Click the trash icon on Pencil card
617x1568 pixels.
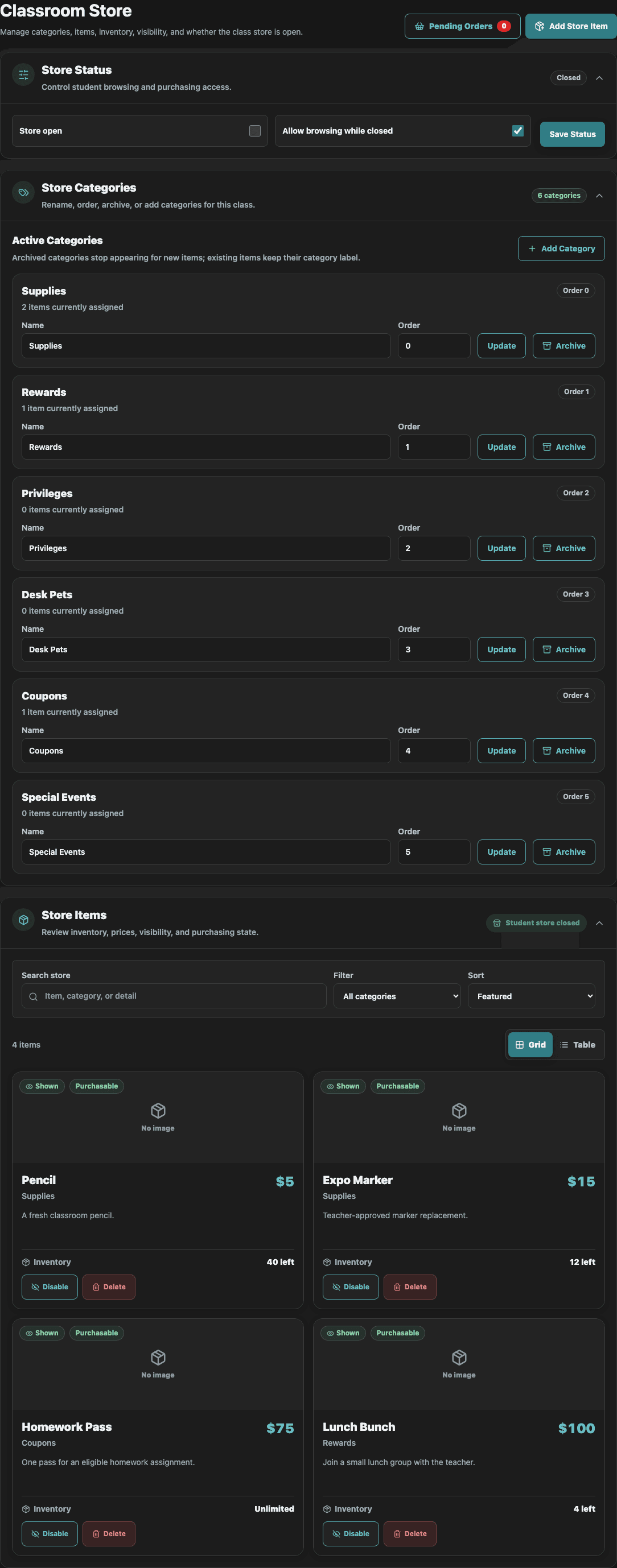click(96, 1287)
